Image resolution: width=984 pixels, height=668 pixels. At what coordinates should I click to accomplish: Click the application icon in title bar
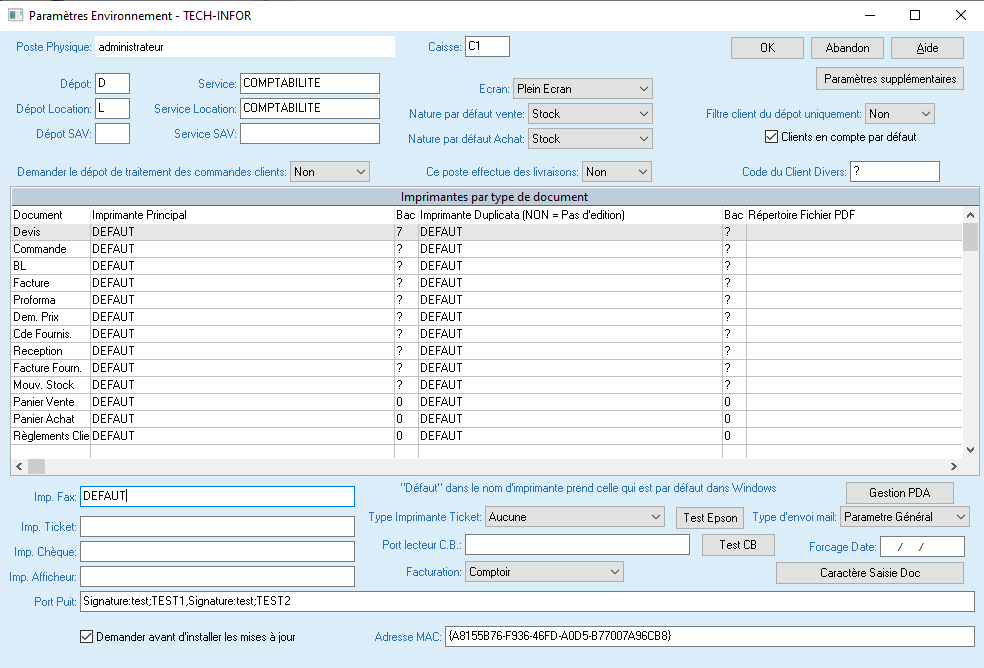coord(15,15)
